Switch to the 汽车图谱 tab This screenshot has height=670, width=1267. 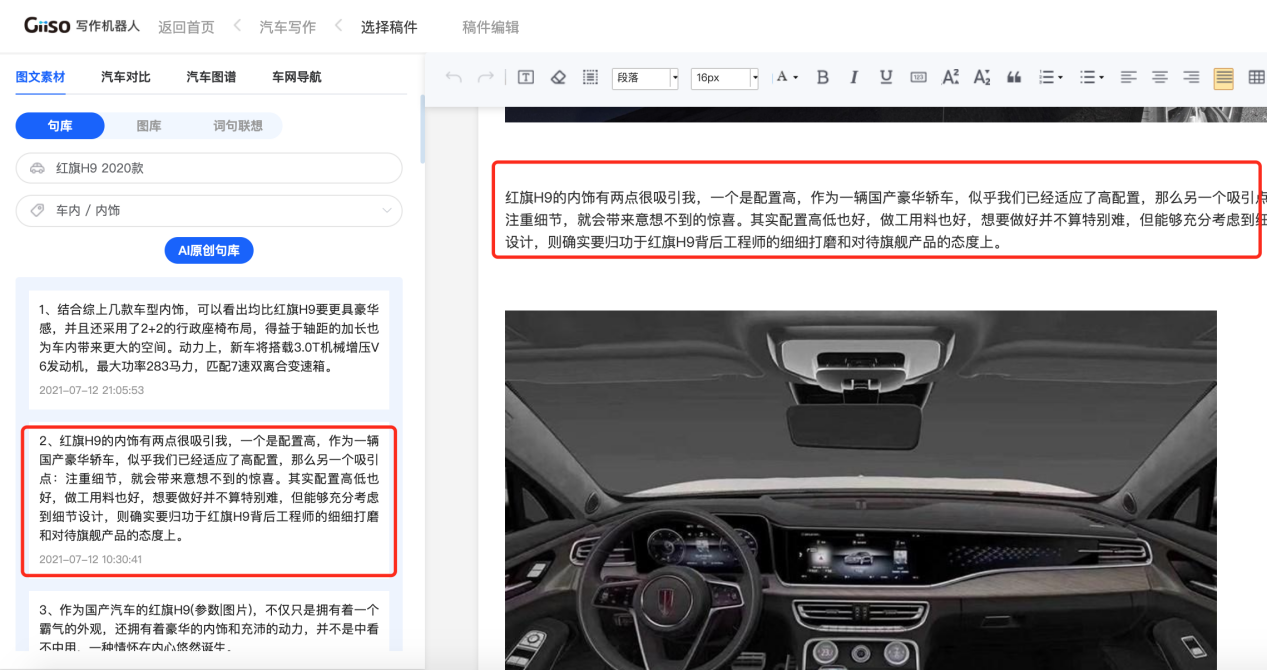(211, 77)
